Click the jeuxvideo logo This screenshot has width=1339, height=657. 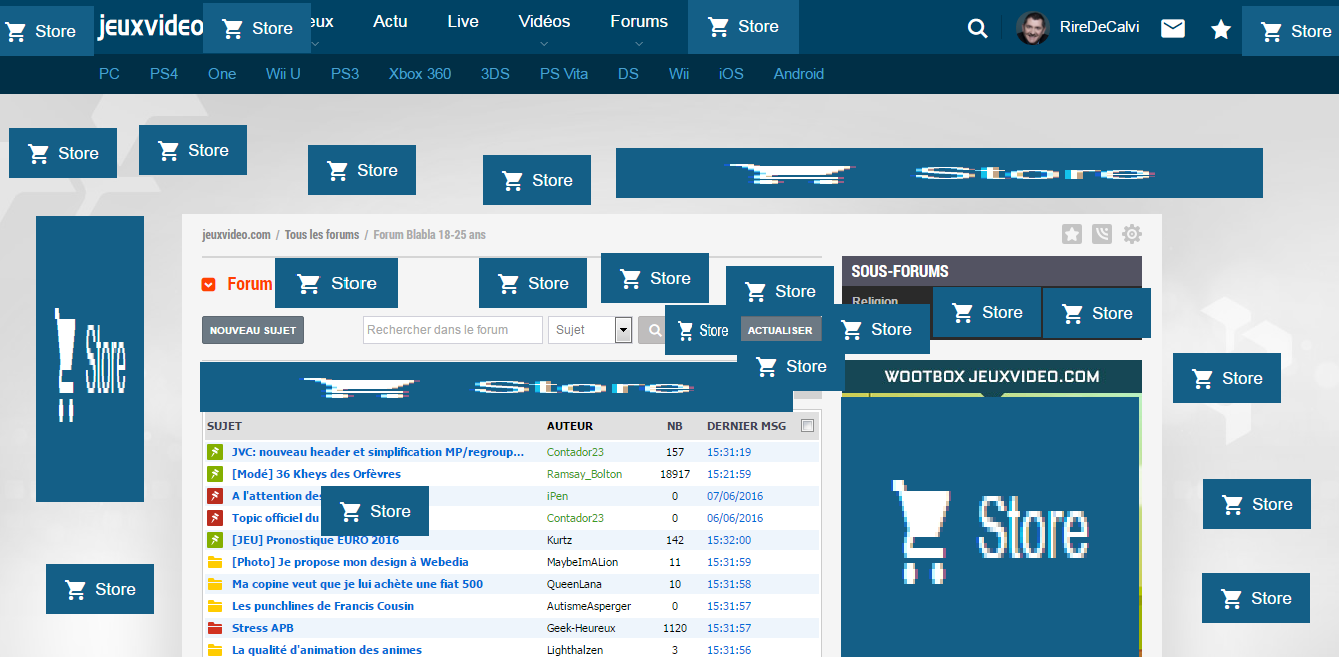[x=151, y=27]
